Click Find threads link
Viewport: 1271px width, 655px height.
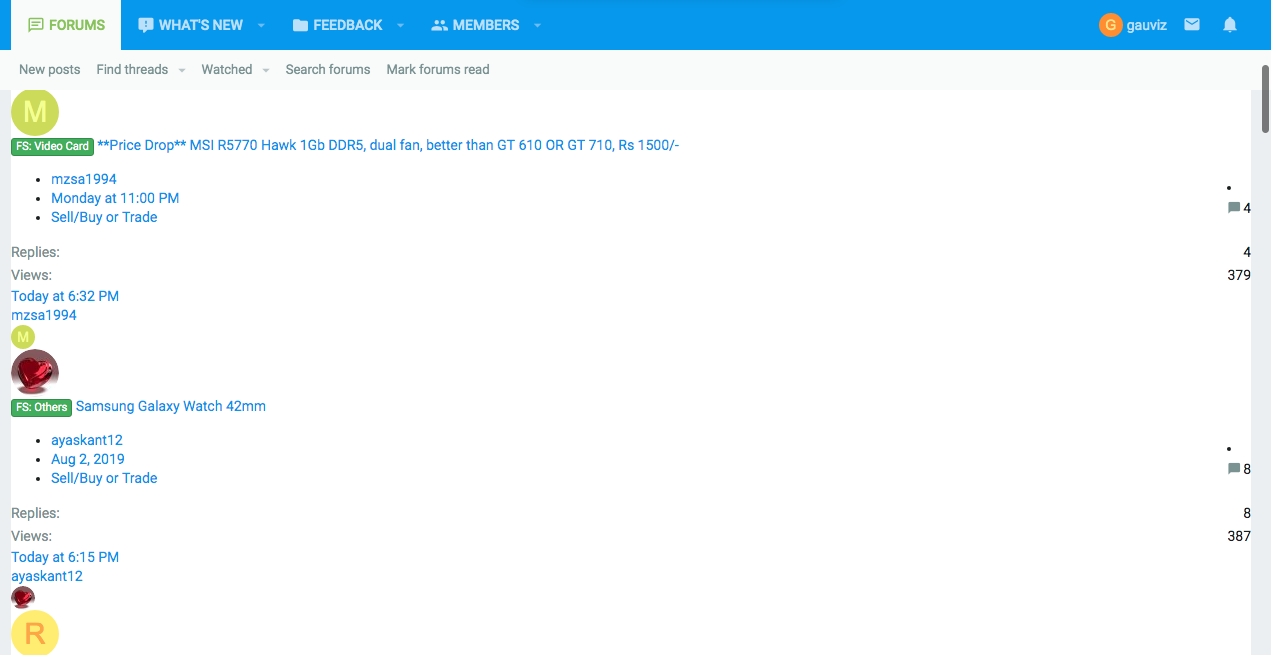click(x=132, y=69)
